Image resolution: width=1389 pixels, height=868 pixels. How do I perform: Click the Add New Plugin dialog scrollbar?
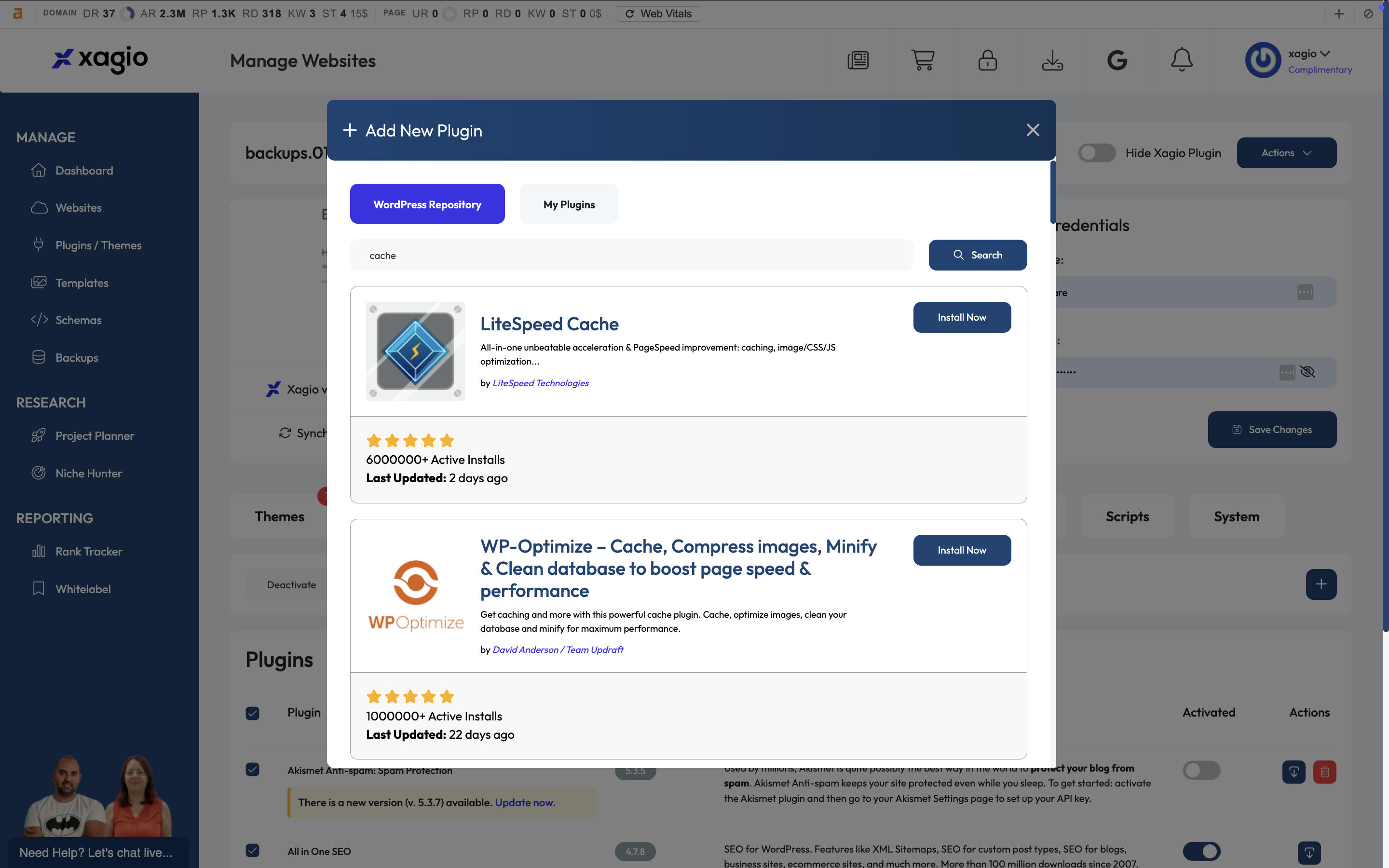point(1053,192)
